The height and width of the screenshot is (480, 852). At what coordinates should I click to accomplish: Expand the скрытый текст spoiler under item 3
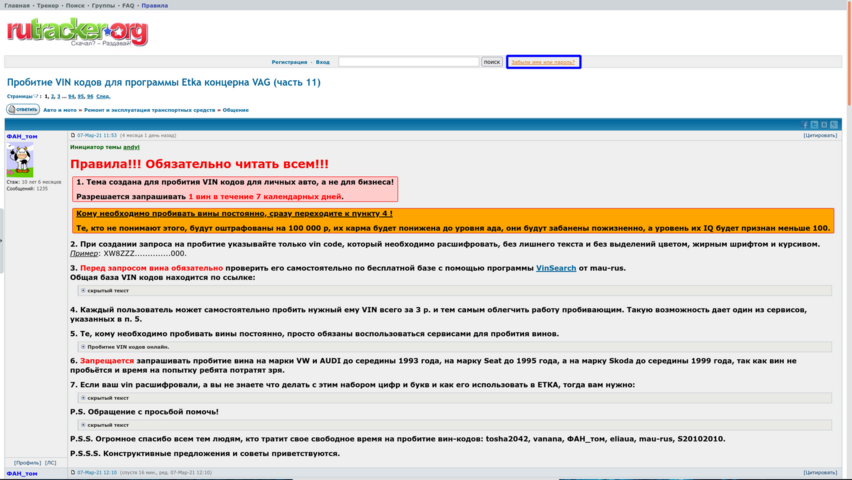pyautogui.click(x=454, y=291)
